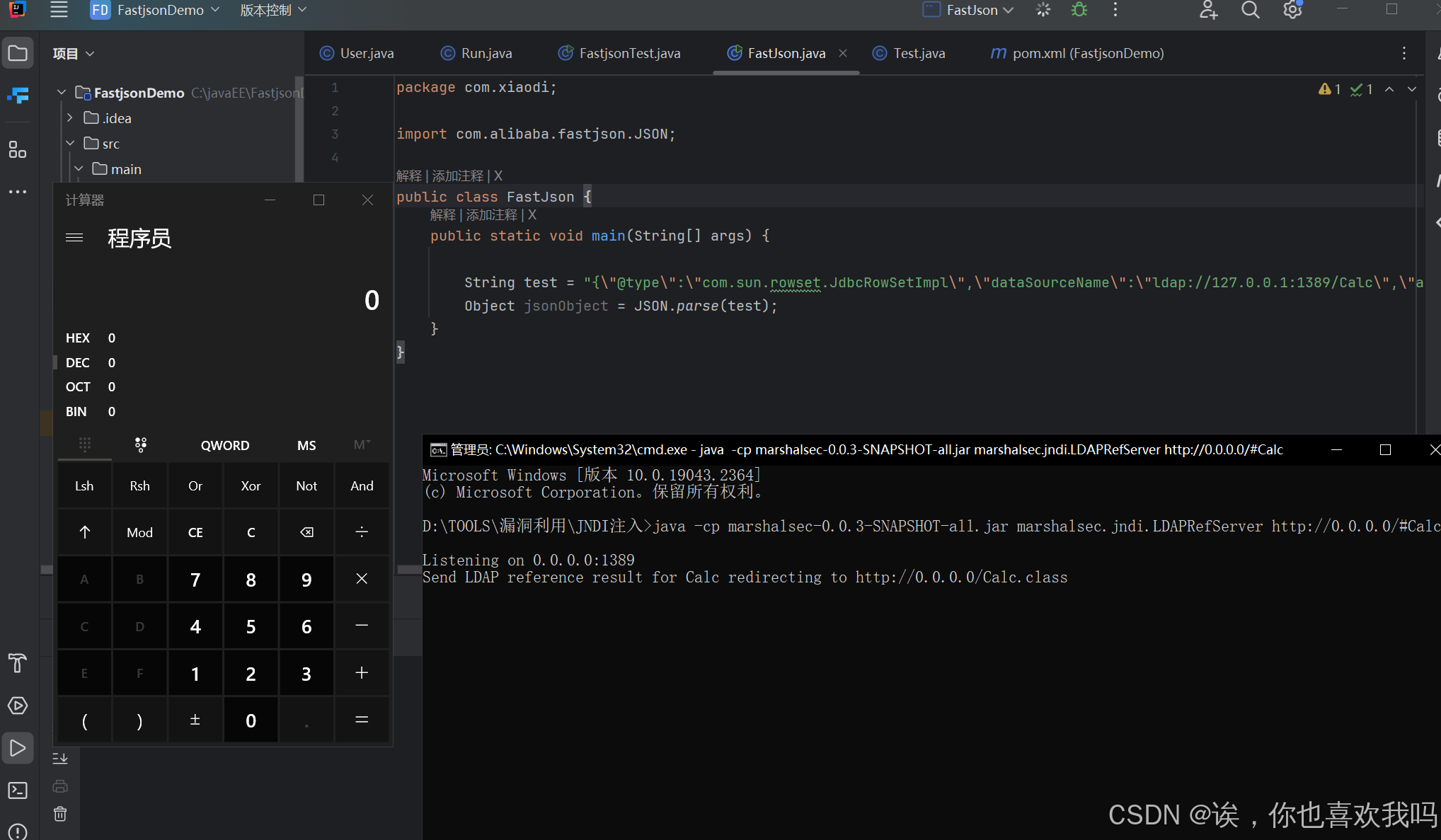The image size is (1441, 840).
Task: Click the QWORD word-size button
Action: (x=225, y=445)
